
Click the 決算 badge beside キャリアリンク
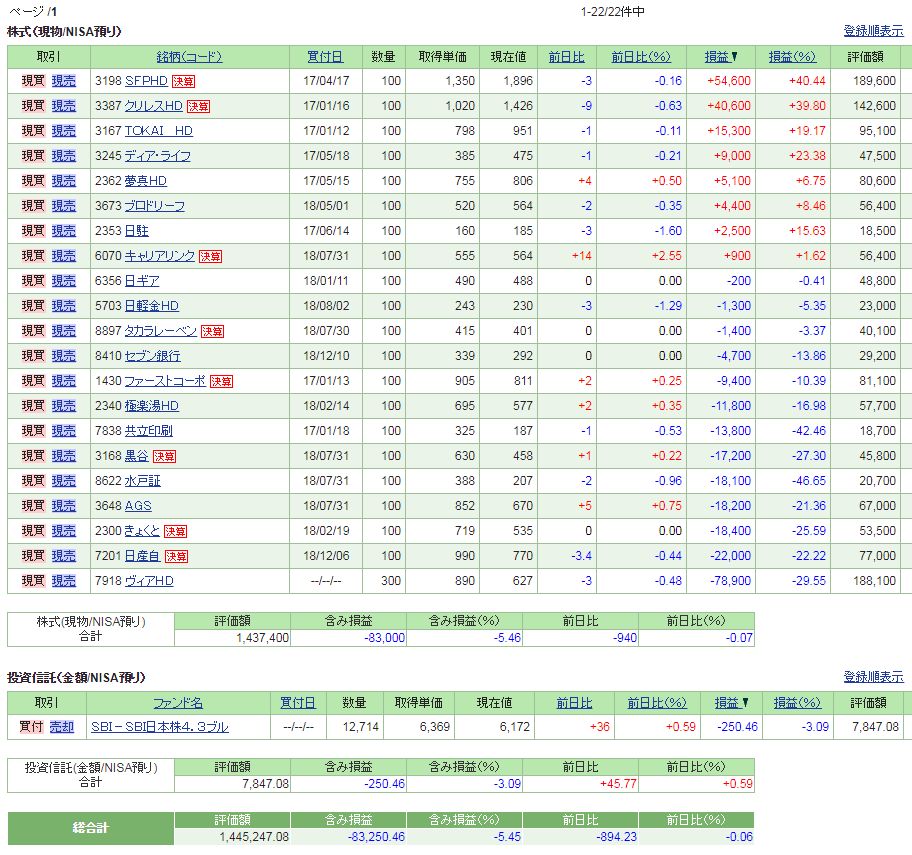[x=210, y=256]
